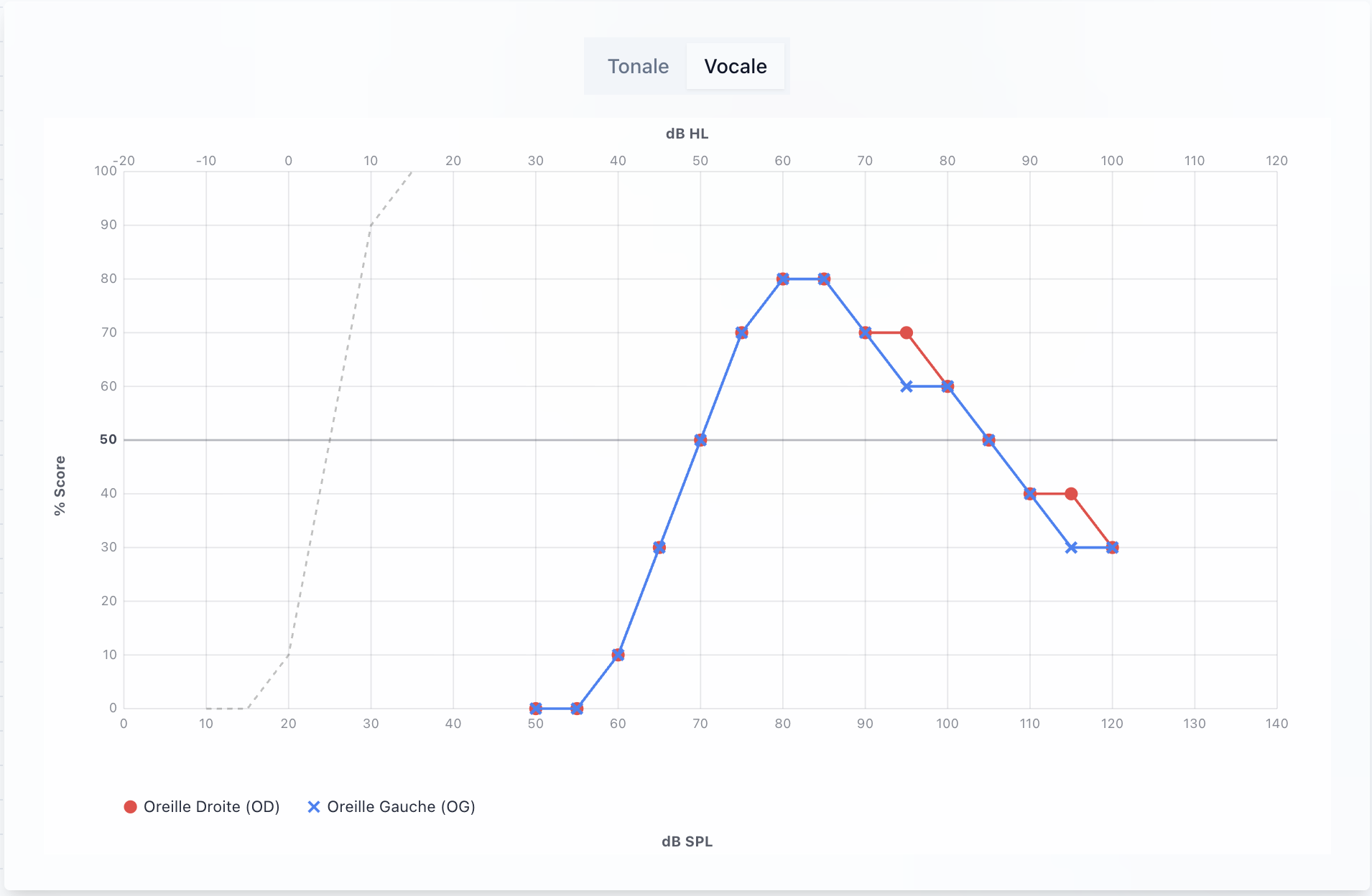Click the 30% data point at 65 dB SPL
This screenshot has width=1372, height=896.
click(659, 548)
